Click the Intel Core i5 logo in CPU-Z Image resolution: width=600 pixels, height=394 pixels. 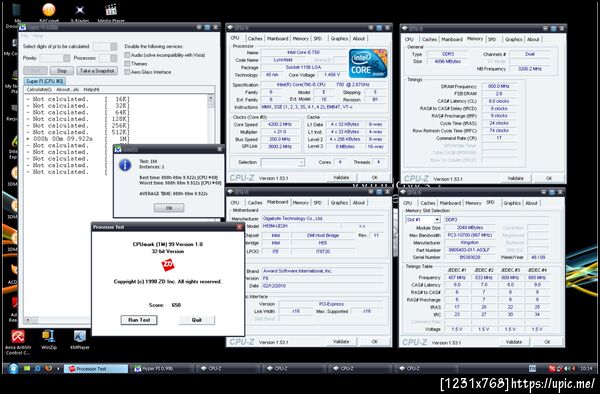point(368,63)
